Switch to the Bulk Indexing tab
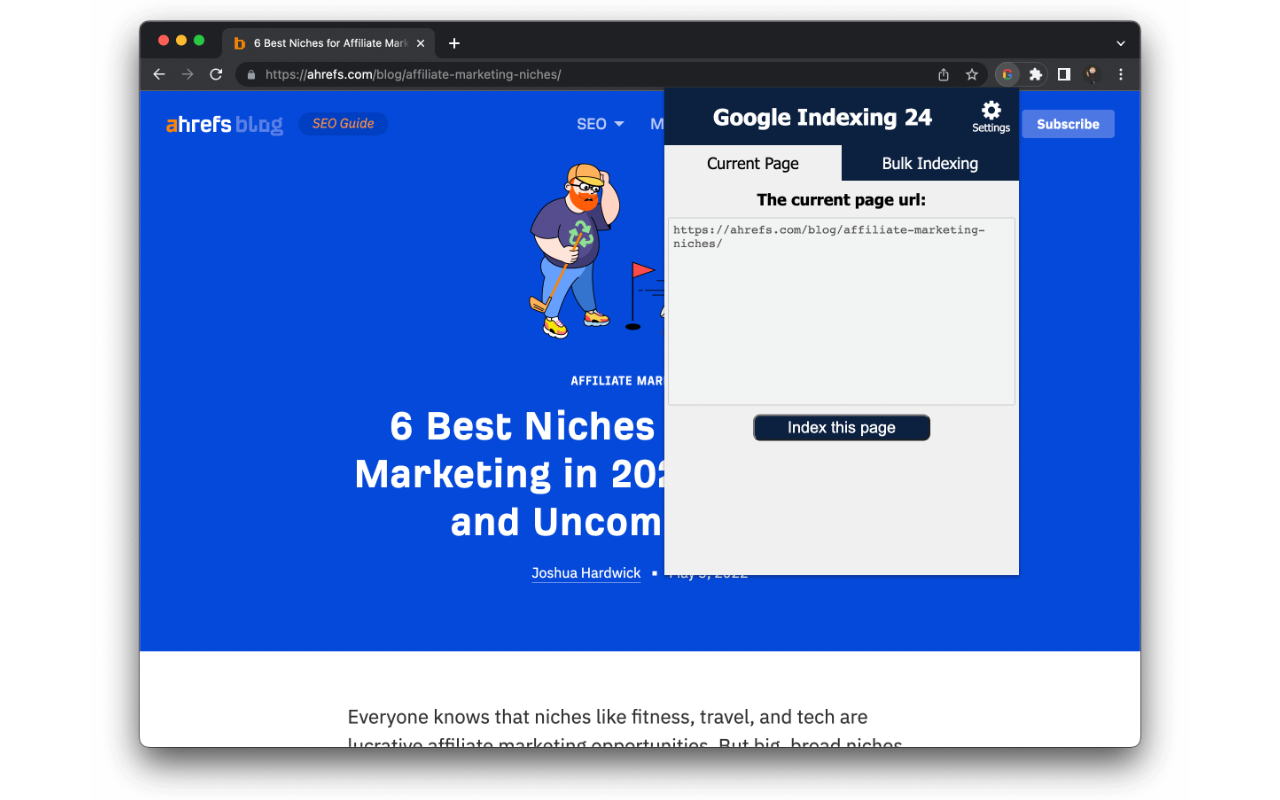1280x800 pixels. pyautogui.click(x=929, y=163)
